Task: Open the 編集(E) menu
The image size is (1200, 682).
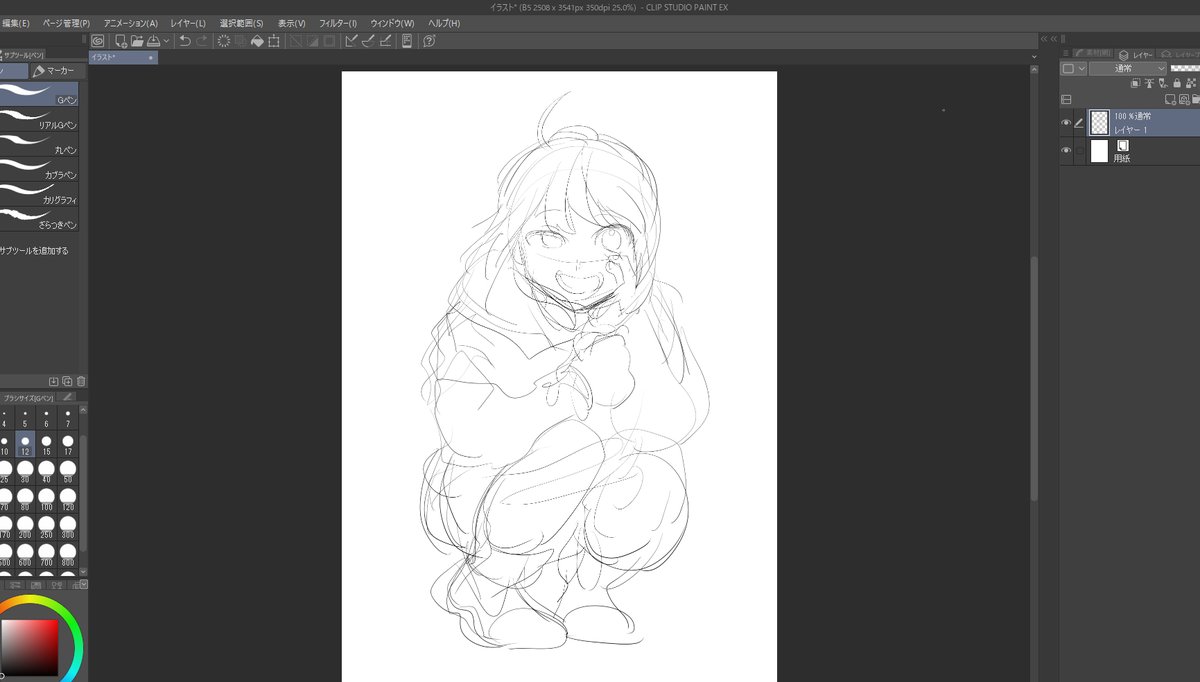Action: 15,23
